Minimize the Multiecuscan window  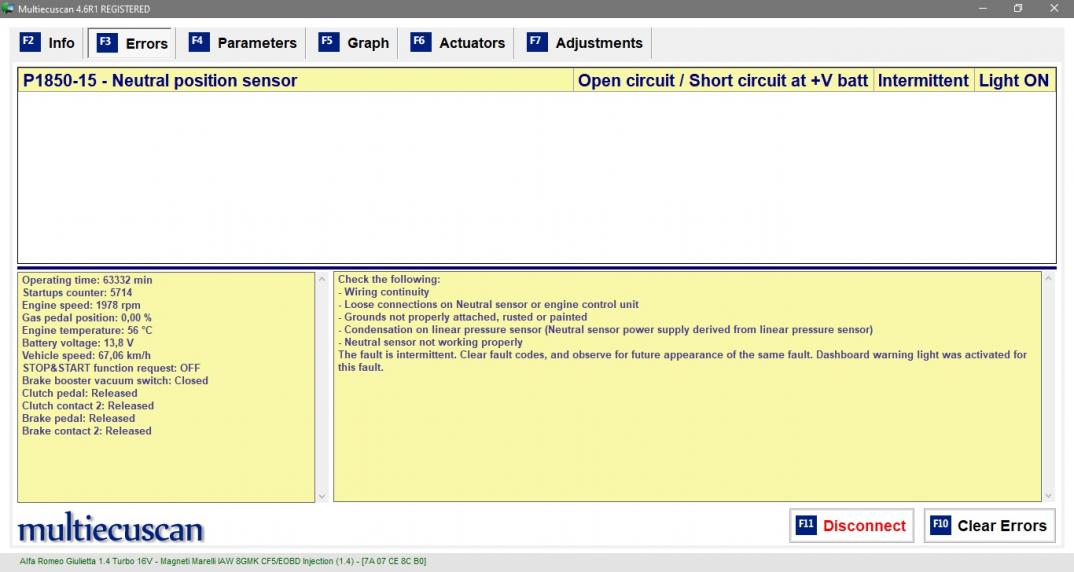pyautogui.click(x=983, y=8)
